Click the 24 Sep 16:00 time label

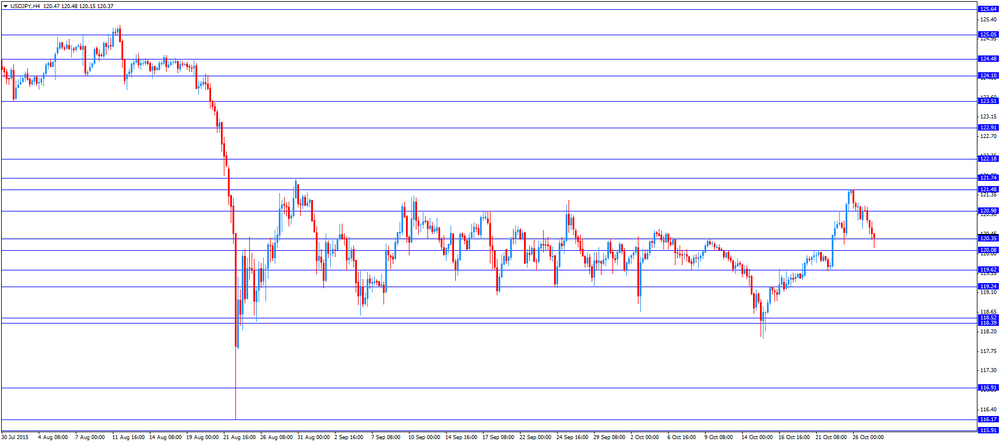(x=575, y=438)
